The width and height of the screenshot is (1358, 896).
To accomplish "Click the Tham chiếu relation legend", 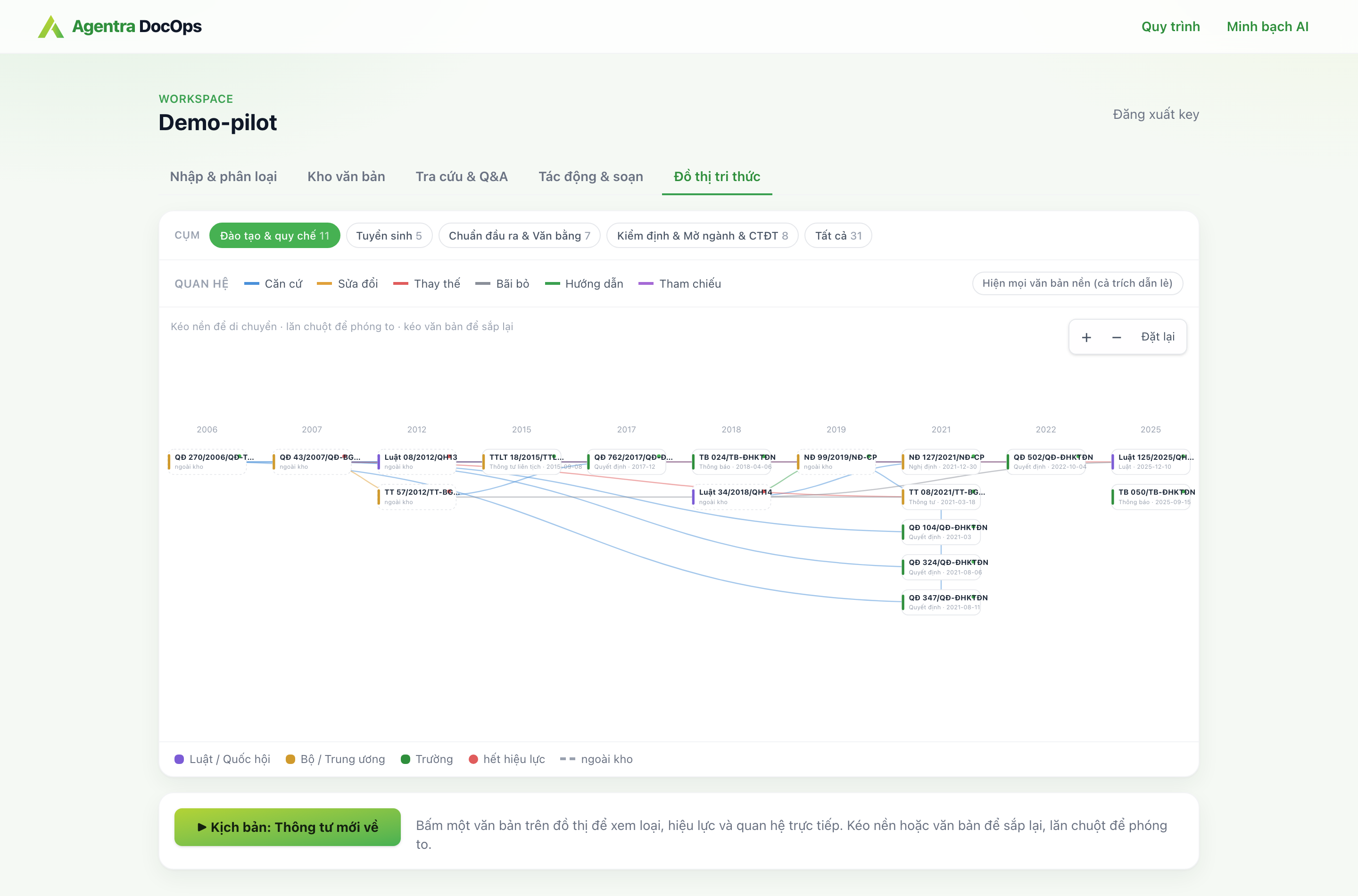I will [x=680, y=284].
